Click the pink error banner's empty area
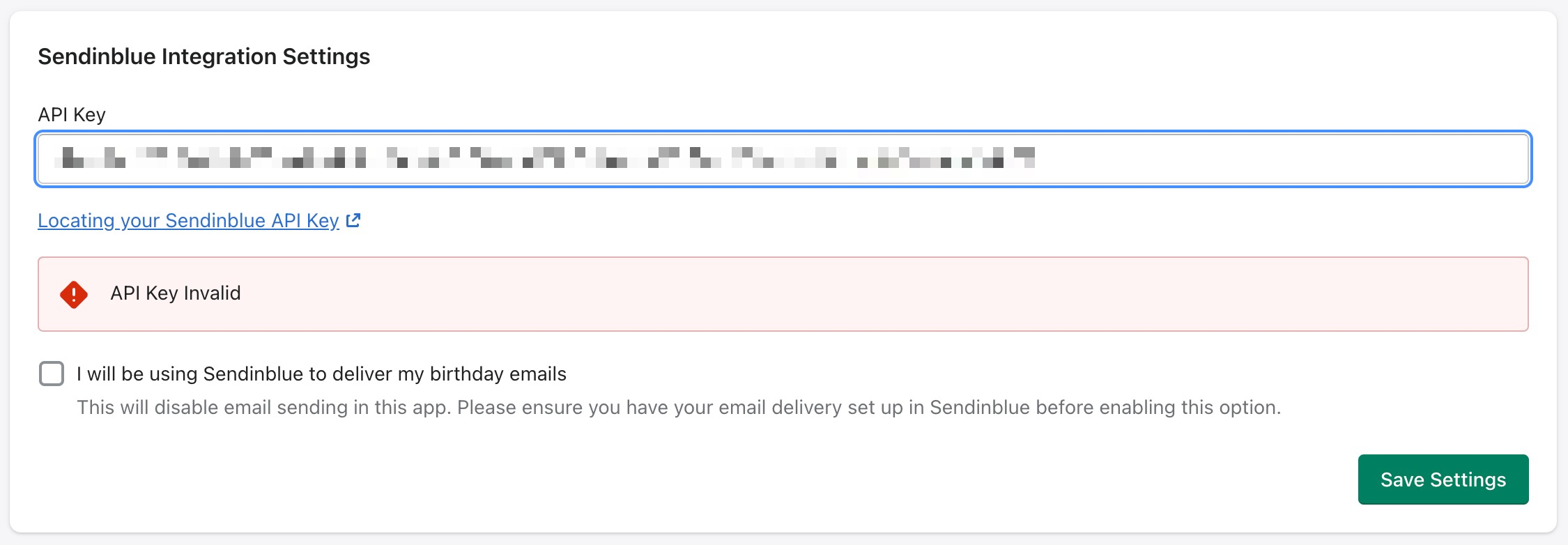1568x545 pixels. click(906, 294)
